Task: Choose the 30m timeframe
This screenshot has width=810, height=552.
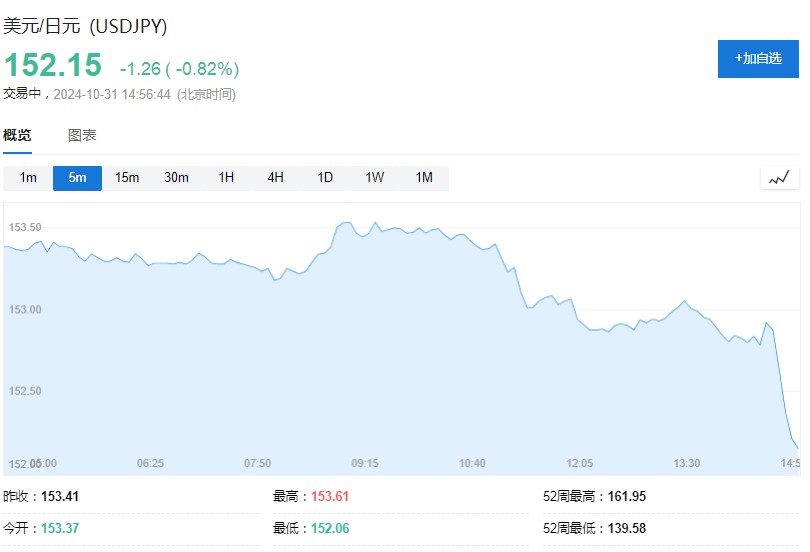Action: pos(176,178)
